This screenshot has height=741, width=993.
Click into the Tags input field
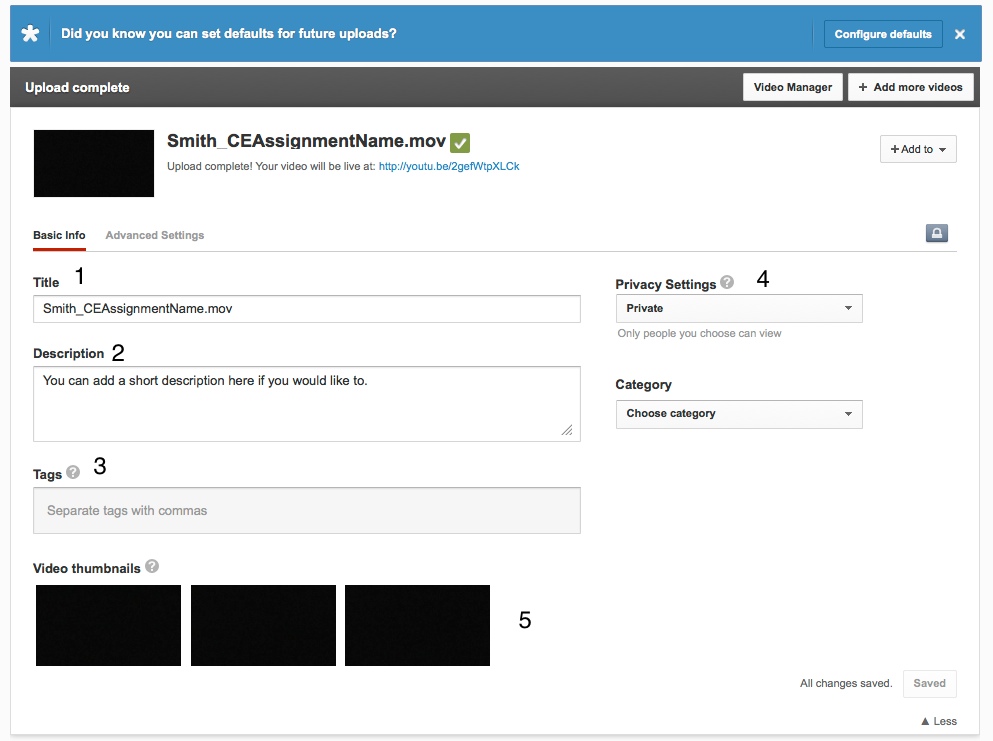point(306,510)
